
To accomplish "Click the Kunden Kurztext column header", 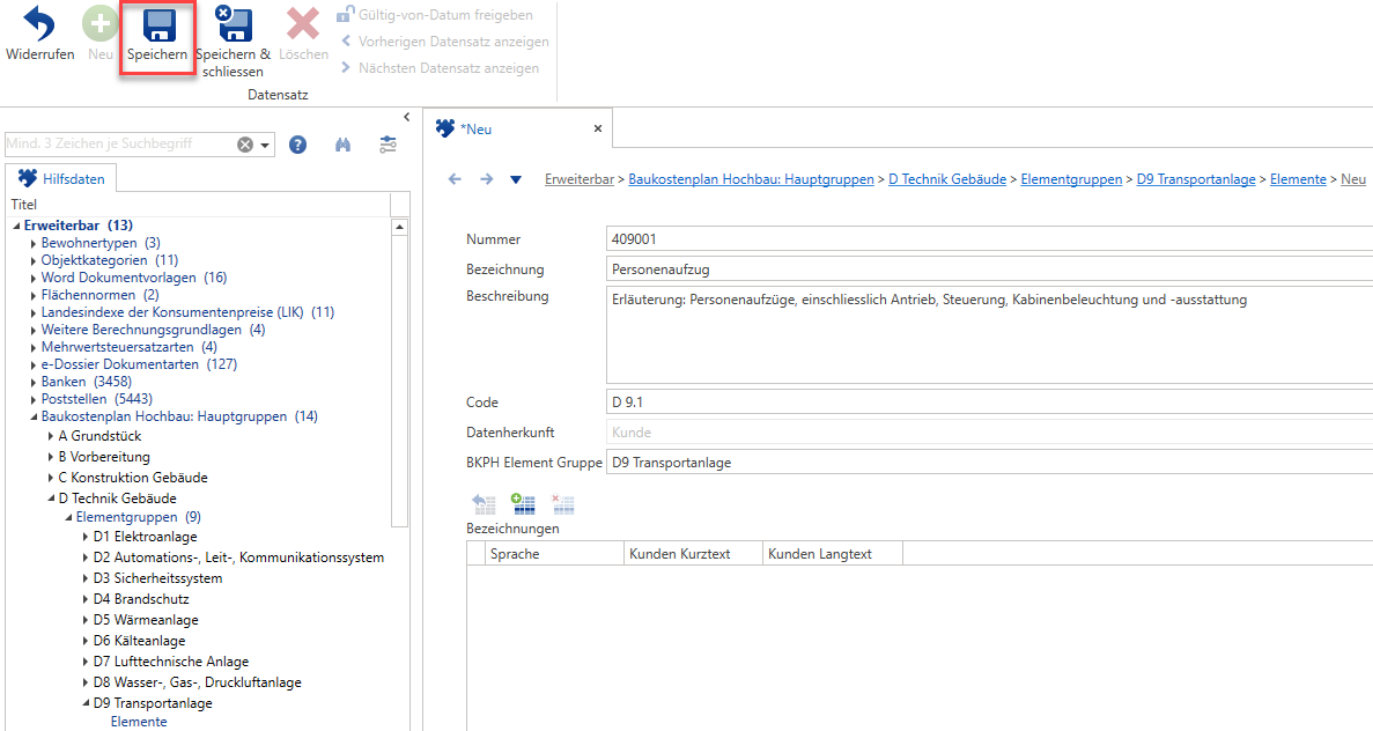I will (692, 553).
